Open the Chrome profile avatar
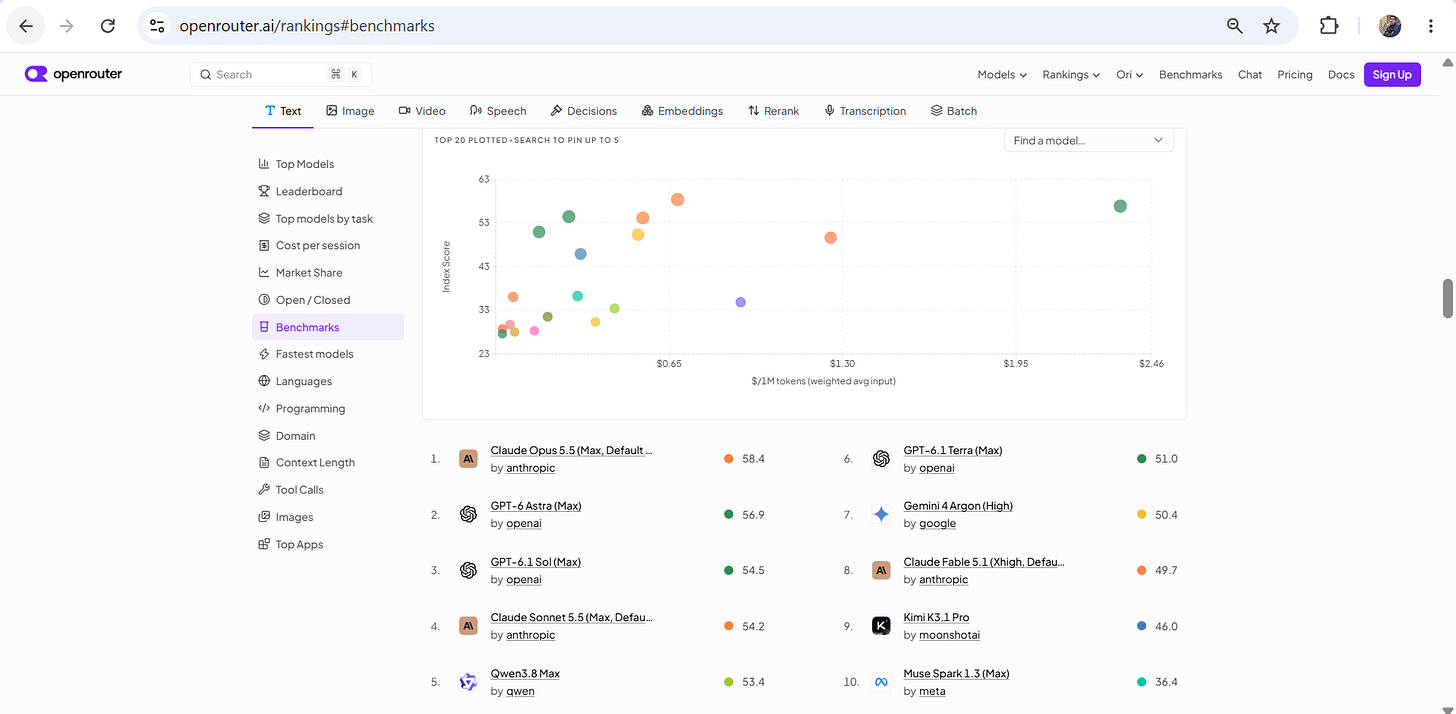 click(1390, 26)
